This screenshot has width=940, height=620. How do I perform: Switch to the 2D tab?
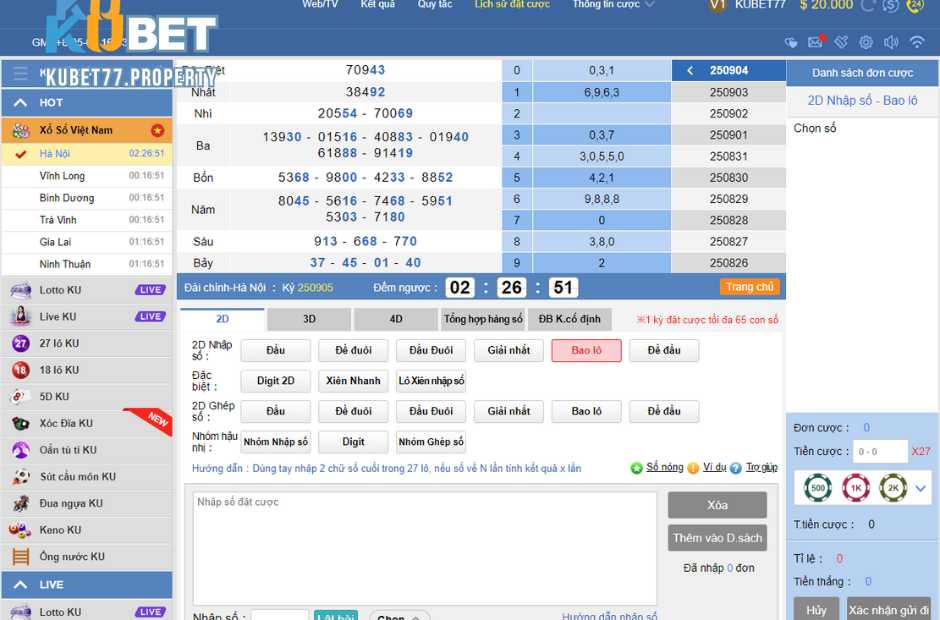pyautogui.click(x=222, y=319)
